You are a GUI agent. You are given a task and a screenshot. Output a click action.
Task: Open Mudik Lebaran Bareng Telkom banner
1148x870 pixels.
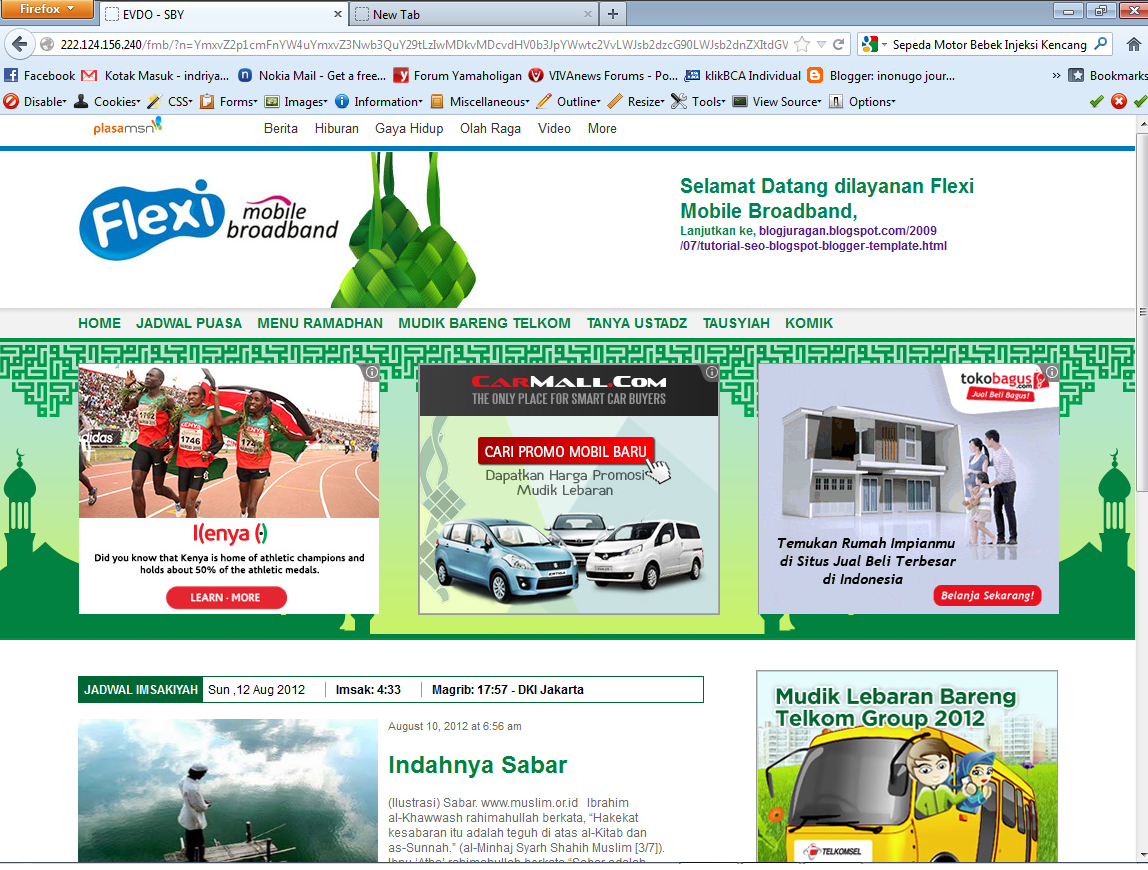(x=907, y=767)
